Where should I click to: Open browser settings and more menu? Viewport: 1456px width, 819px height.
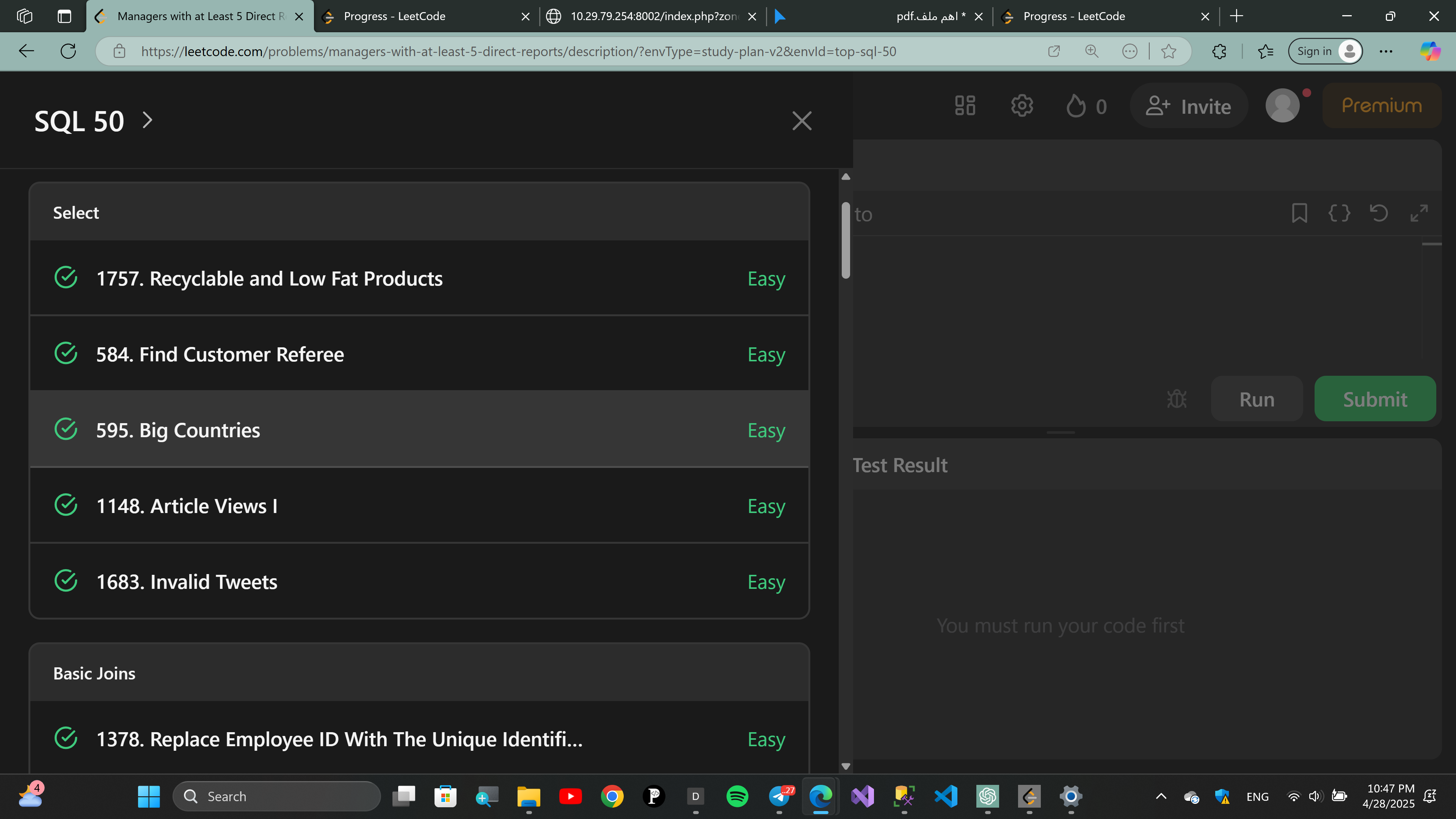(x=1386, y=52)
